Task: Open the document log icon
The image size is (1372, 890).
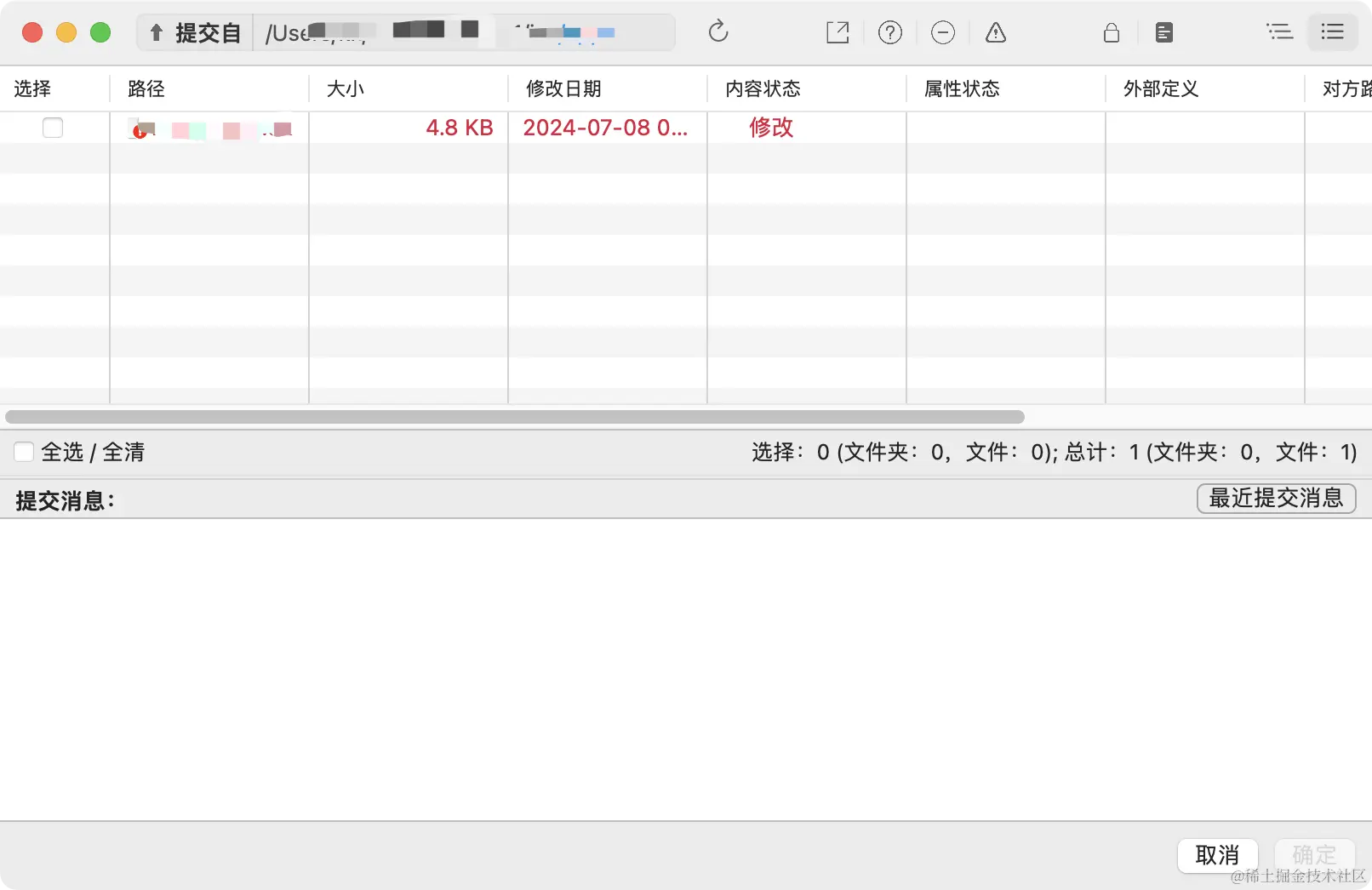Action: pyautogui.click(x=1164, y=32)
